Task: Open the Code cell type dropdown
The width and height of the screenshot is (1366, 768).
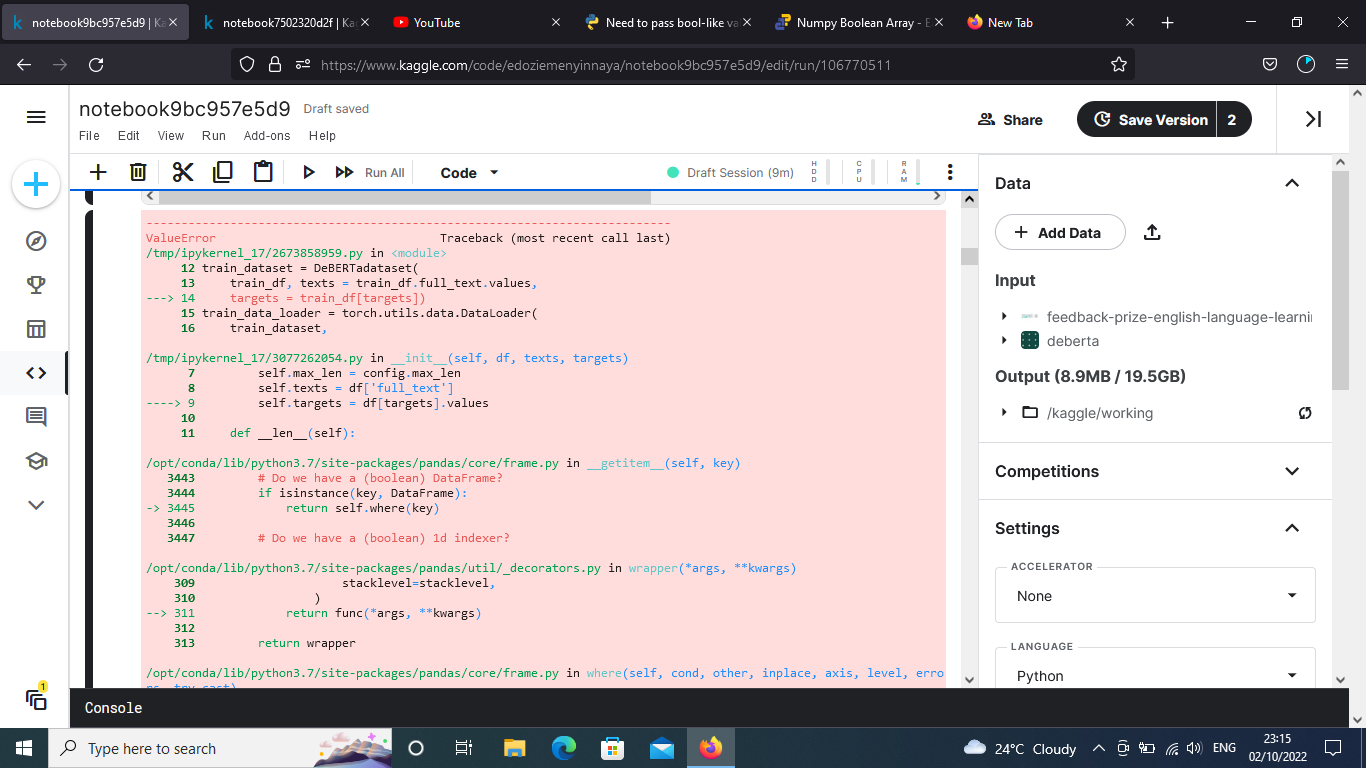Action: (469, 173)
